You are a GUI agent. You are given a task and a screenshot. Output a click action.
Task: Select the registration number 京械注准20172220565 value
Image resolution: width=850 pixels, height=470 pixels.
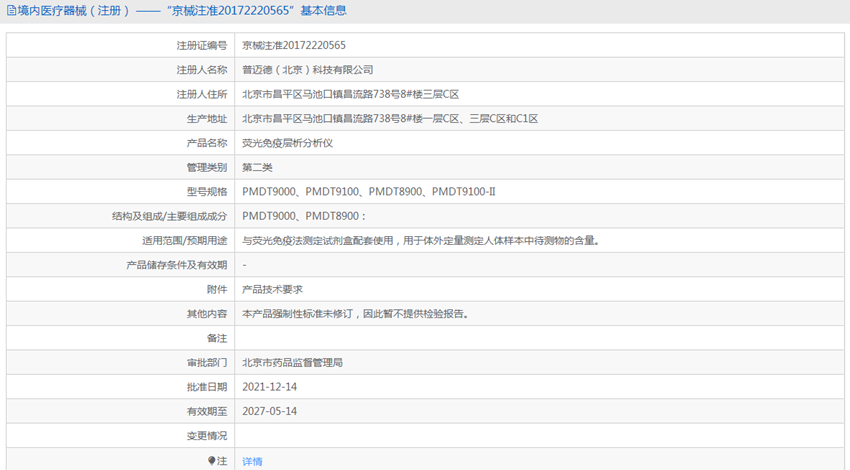pos(294,45)
